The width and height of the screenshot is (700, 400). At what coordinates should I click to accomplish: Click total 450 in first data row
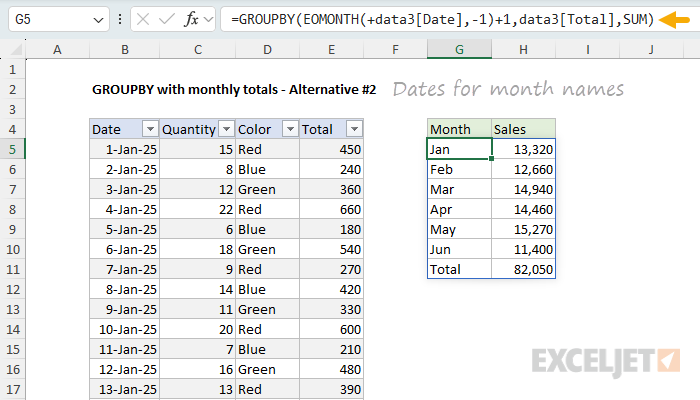[331, 149]
